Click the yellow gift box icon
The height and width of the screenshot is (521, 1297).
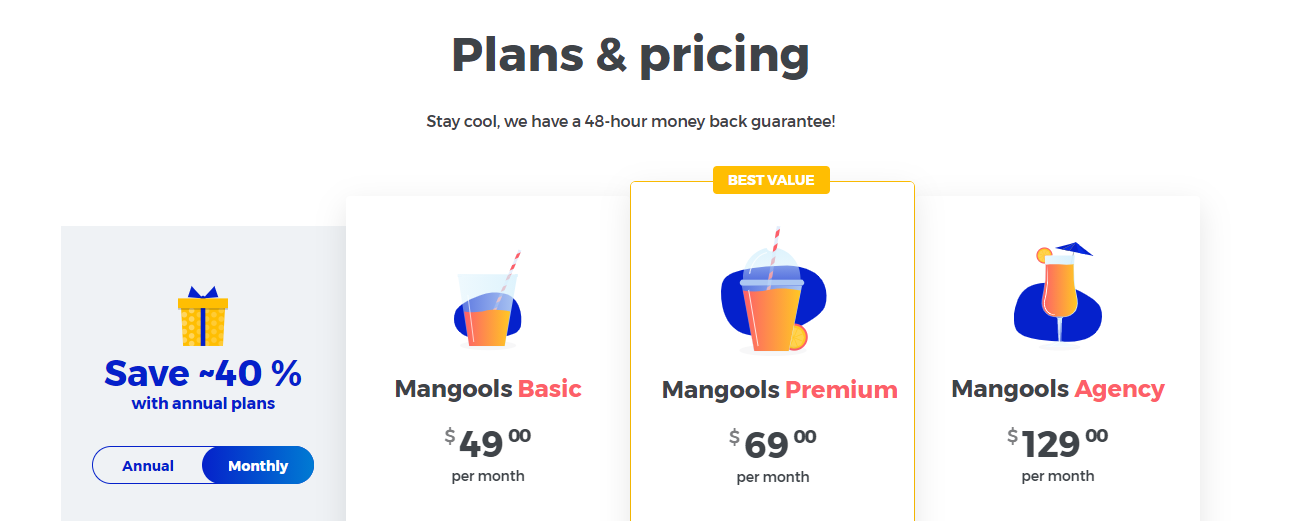click(x=203, y=316)
